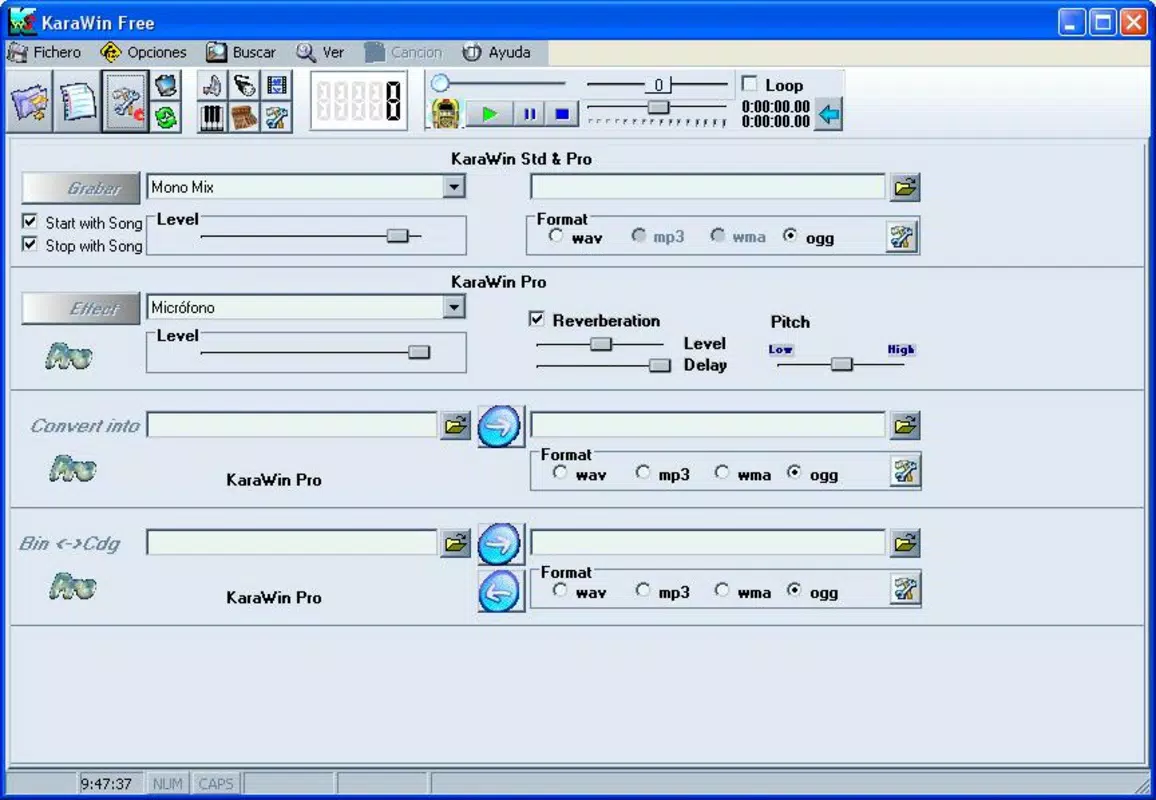Open the Buscar menu
This screenshot has height=800, width=1156.
pyautogui.click(x=241, y=52)
